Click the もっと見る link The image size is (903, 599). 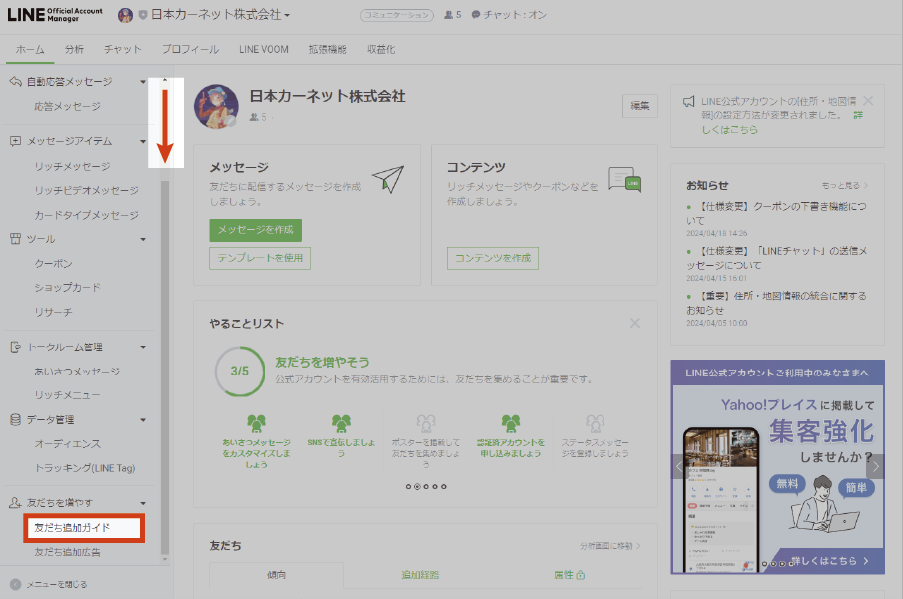click(844, 185)
